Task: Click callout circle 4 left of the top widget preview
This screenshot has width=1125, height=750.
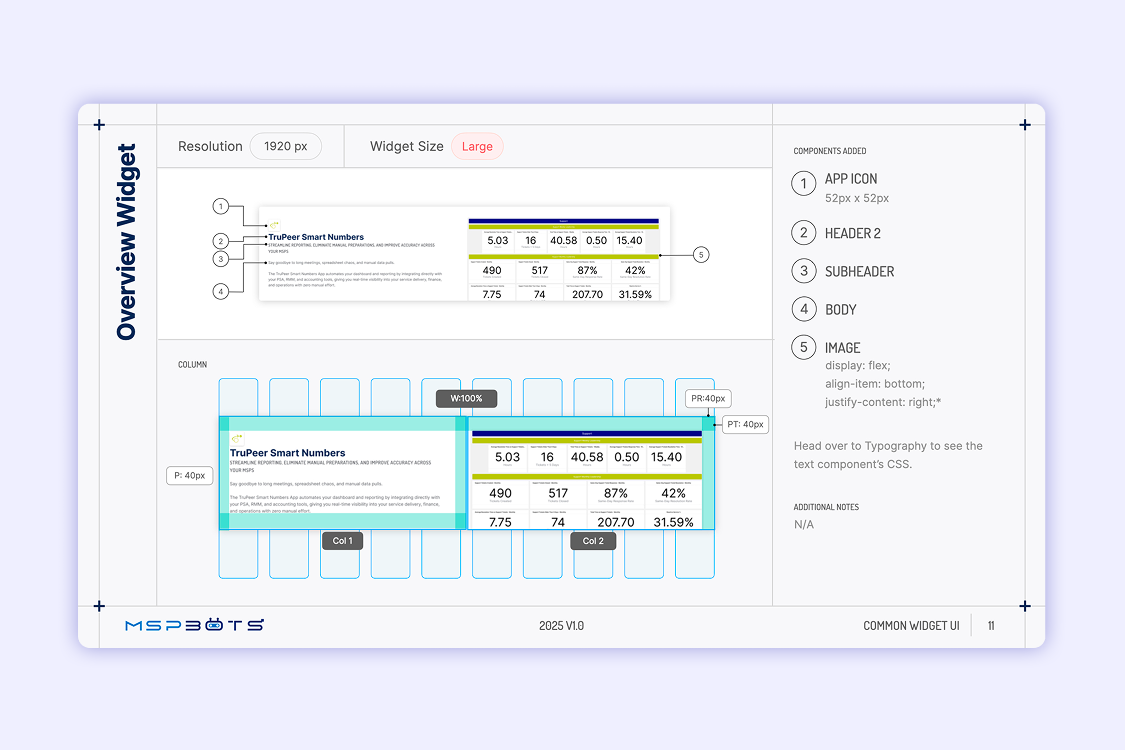Action: coord(221,291)
